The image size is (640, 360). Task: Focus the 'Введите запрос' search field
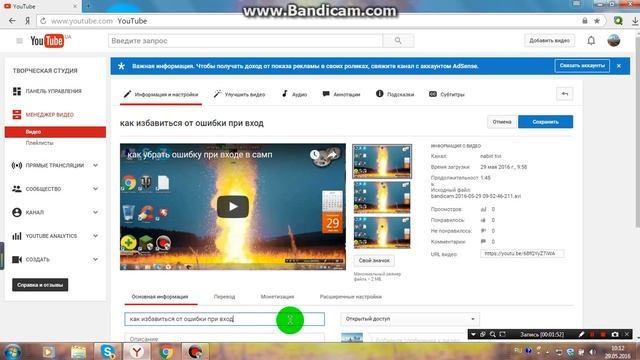(x=245, y=41)
